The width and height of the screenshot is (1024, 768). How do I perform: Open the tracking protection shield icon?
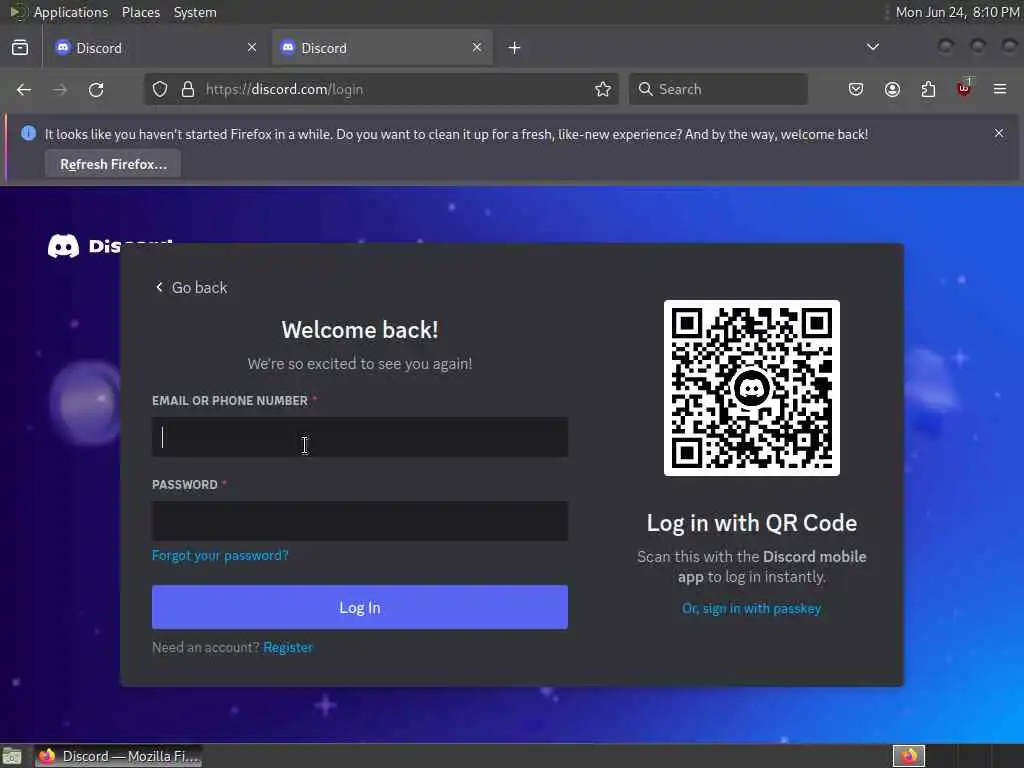[160, 89]
